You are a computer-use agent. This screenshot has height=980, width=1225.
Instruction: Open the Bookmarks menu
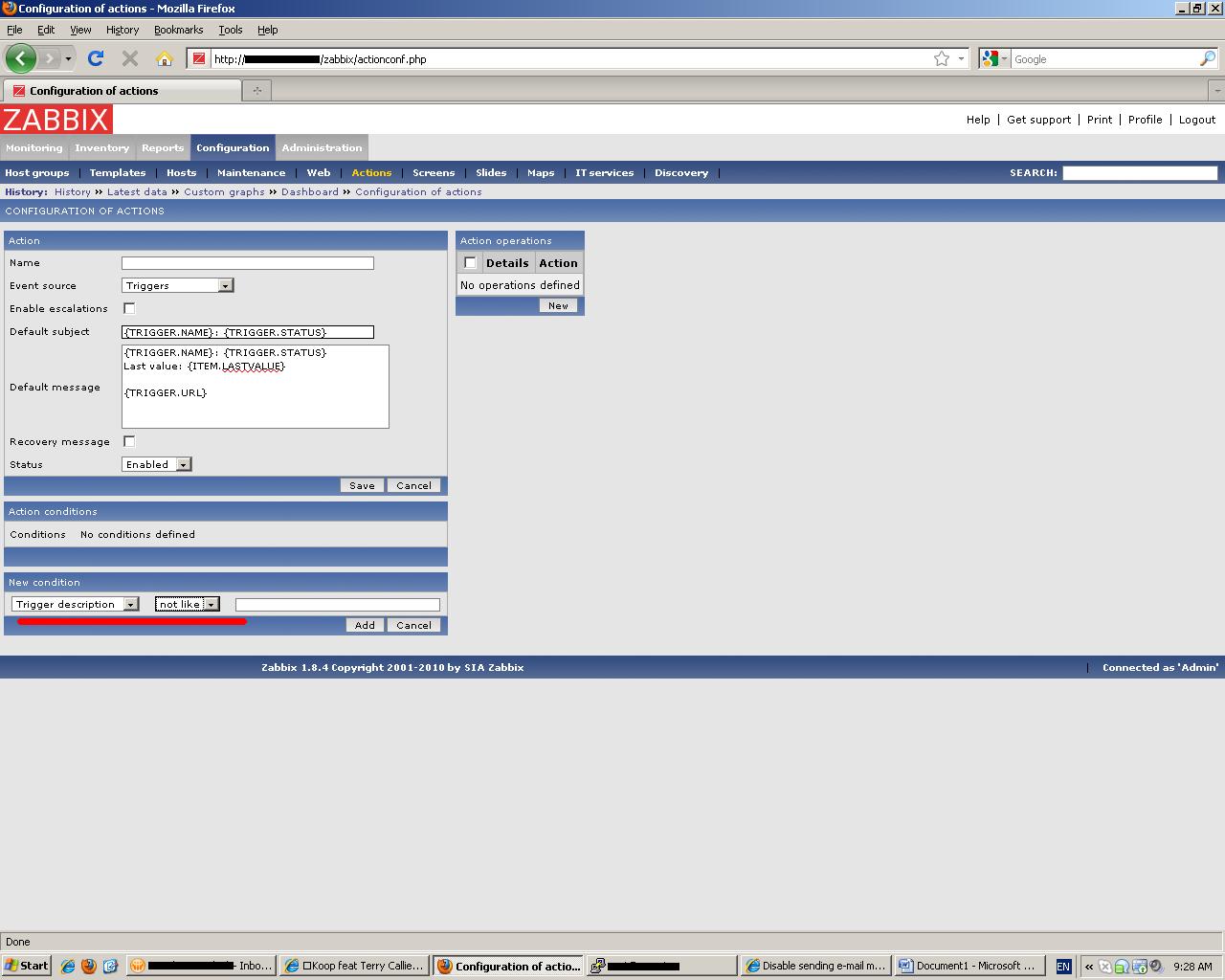pyautogui.click(x=178, y=30)
